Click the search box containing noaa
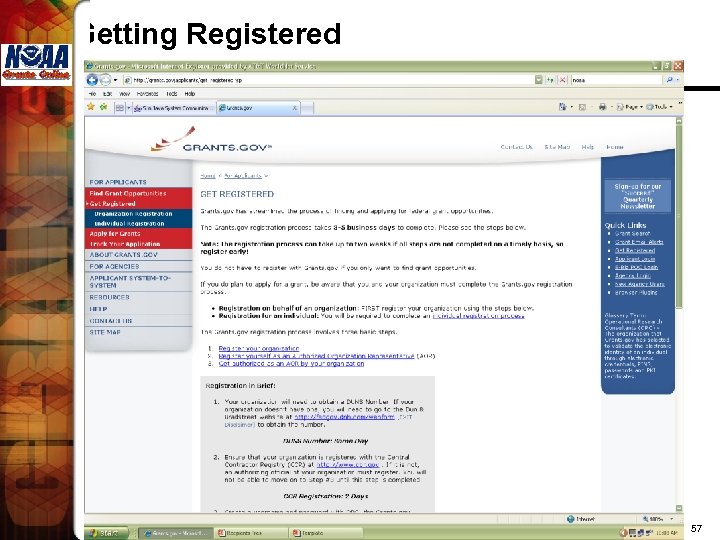This screenshot has height=540, width=720. pyautogui.click(x=617, y=80)
